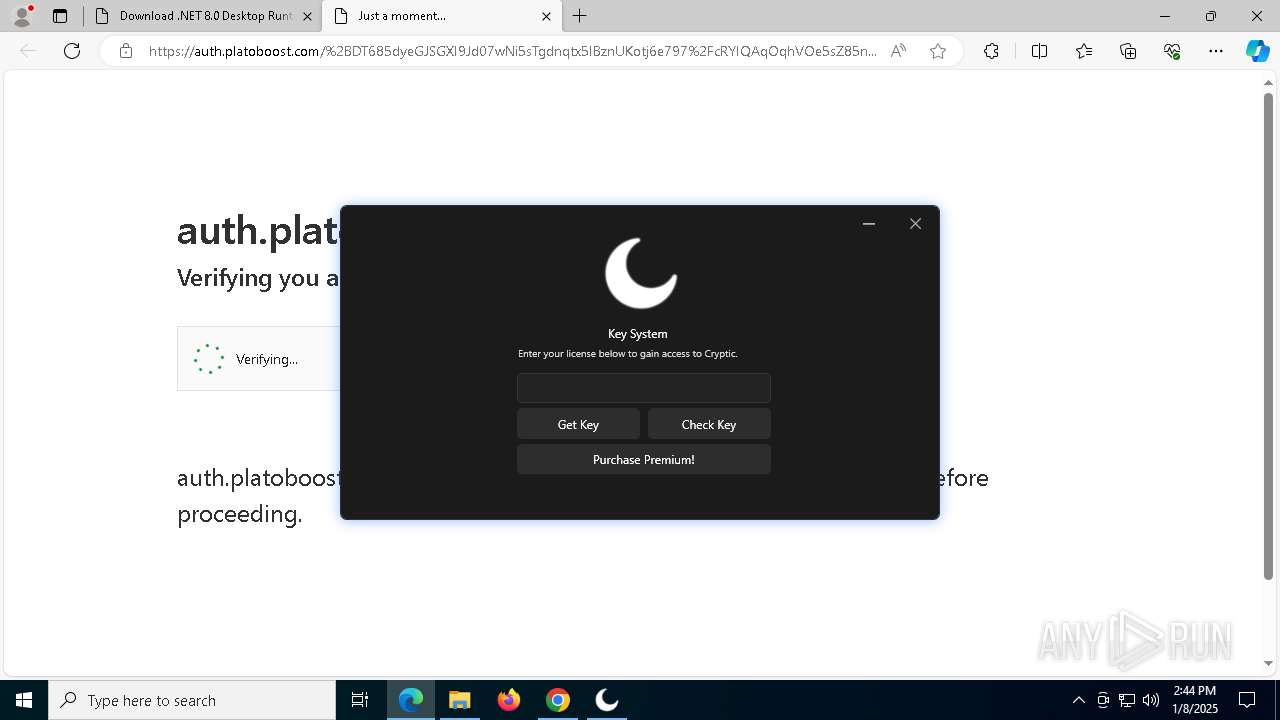The height and width of the screenshot is (720, 1280).
Task: Close the Cryptic Key System dialog
Action: [915, 224]
